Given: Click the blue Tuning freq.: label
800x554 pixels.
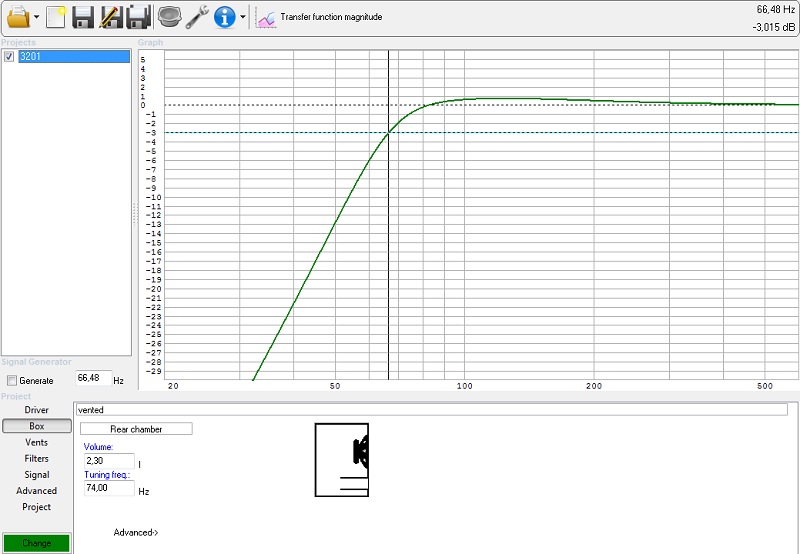Looking at the screenshot, I should coord(107,475).
